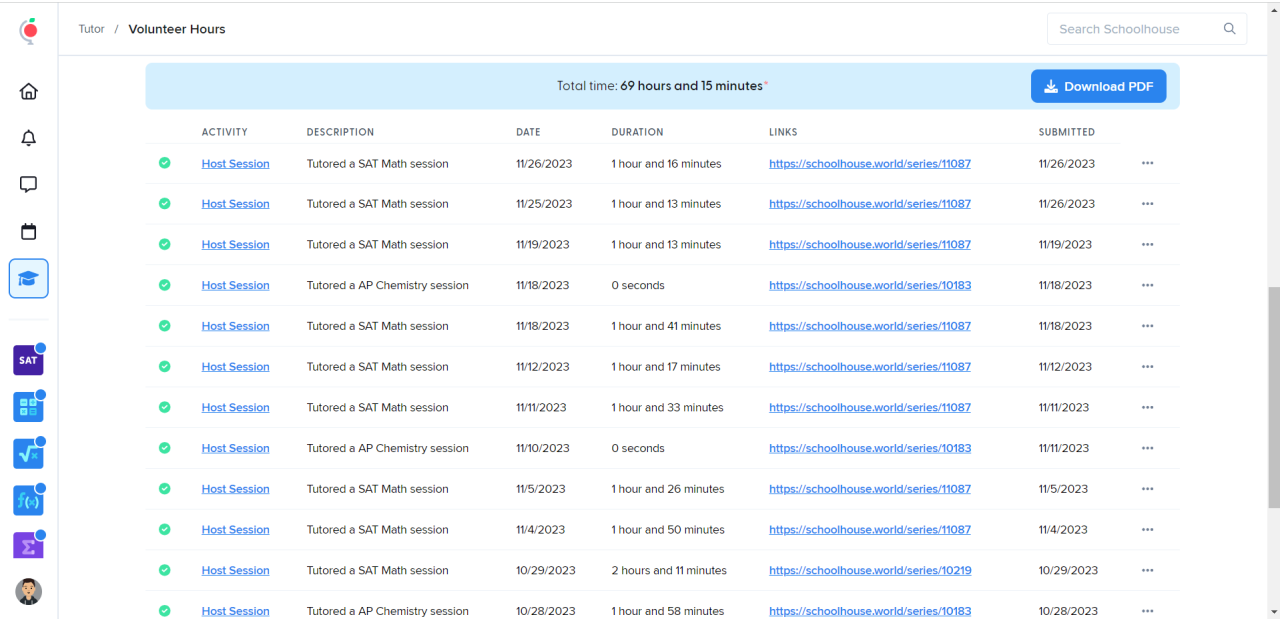Click the DURATION column header

[x=637, y=132]
